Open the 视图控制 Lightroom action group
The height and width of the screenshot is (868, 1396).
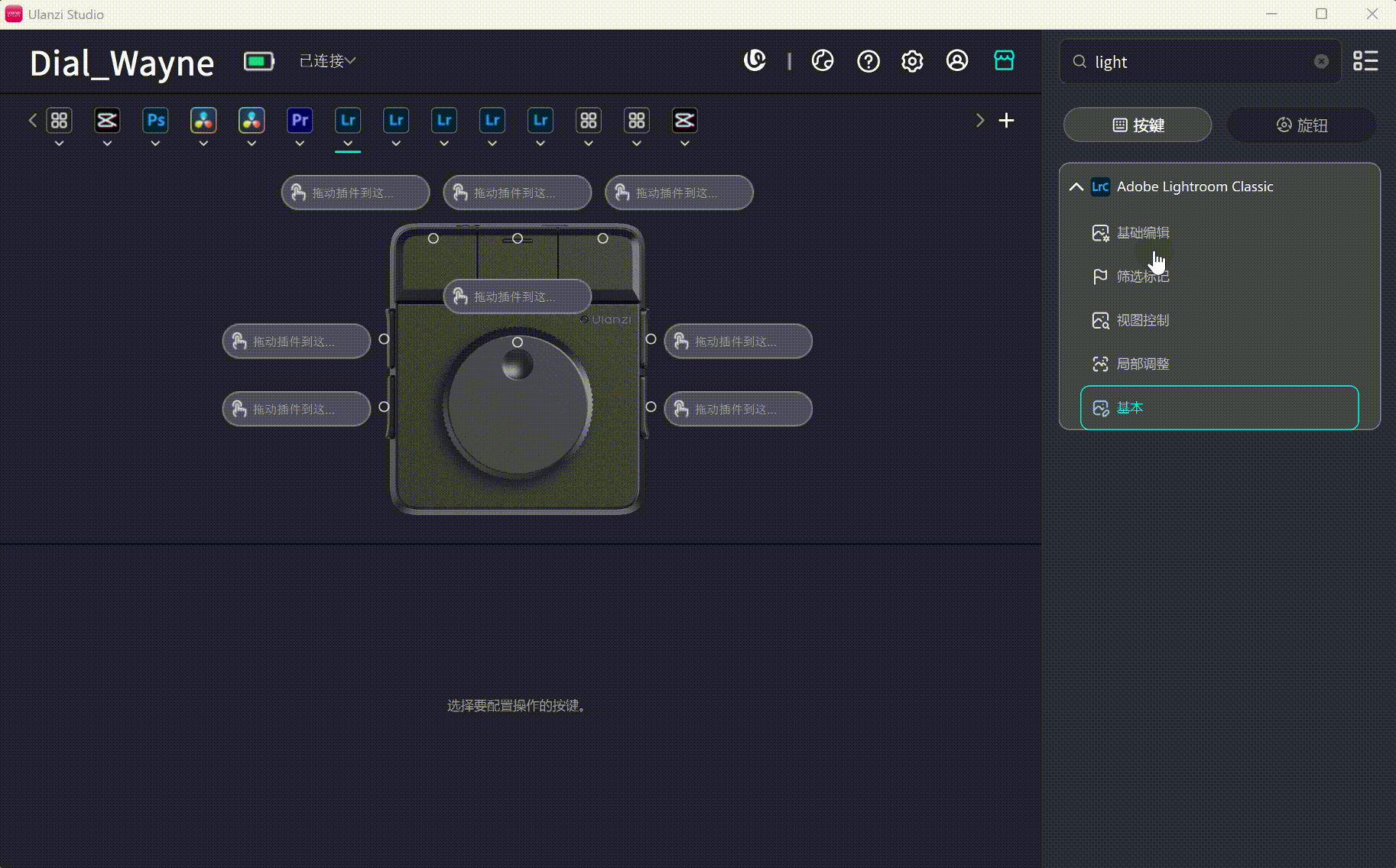click(1142, 320)
